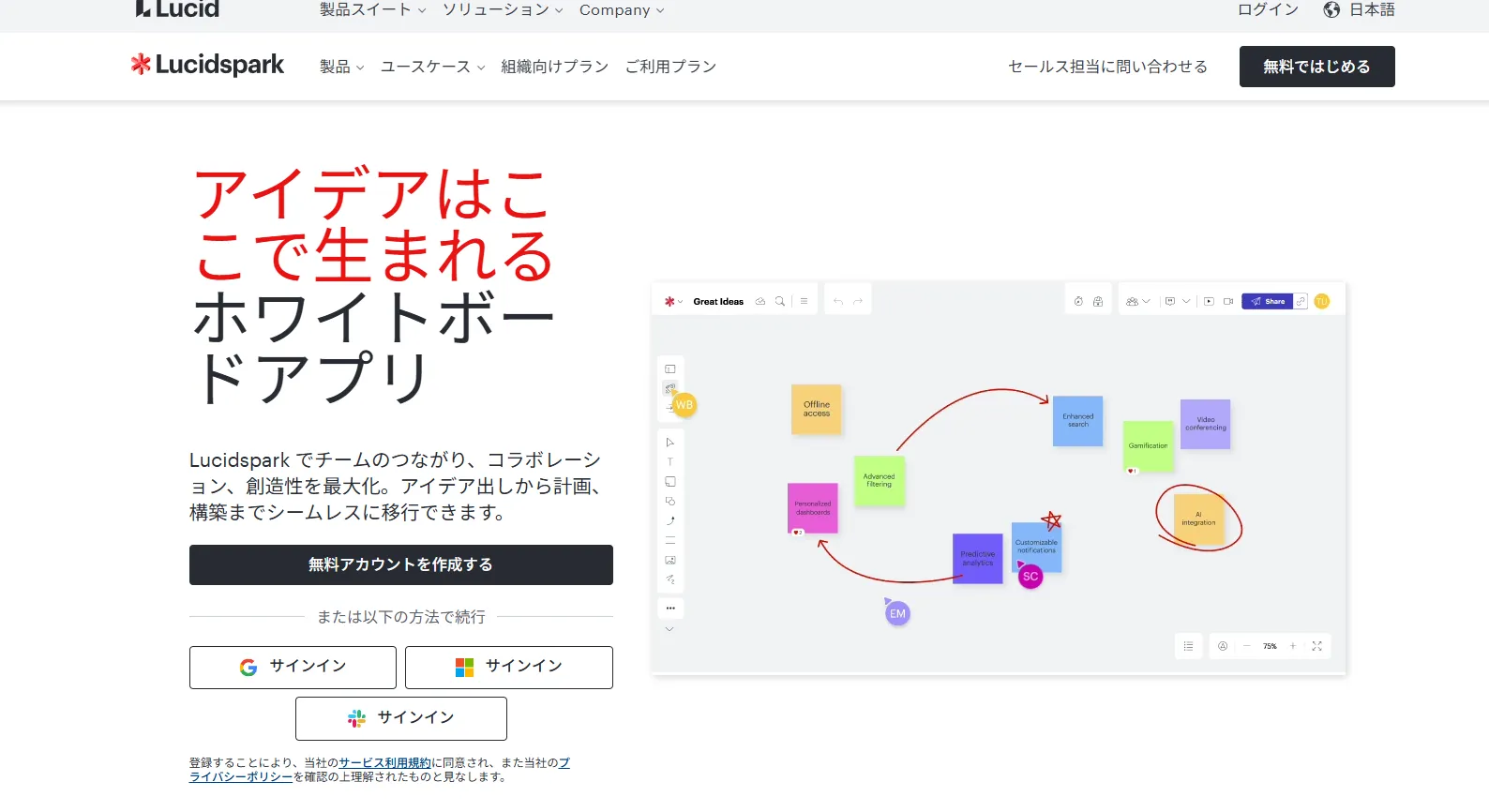
Task: Select the image insert tool in the preview sidebar
Action: coord(670,560)
